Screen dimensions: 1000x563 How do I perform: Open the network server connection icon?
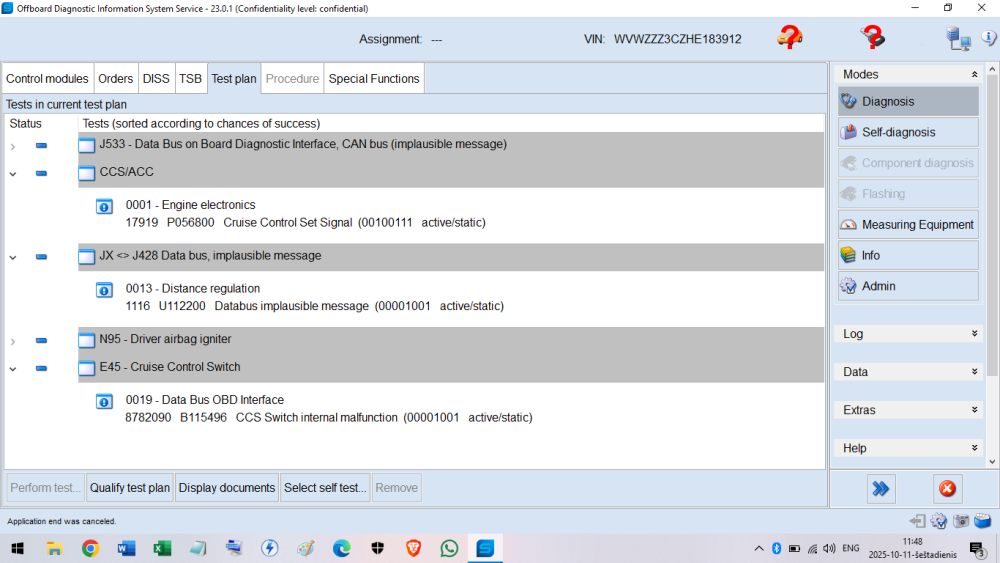point(958,38)
